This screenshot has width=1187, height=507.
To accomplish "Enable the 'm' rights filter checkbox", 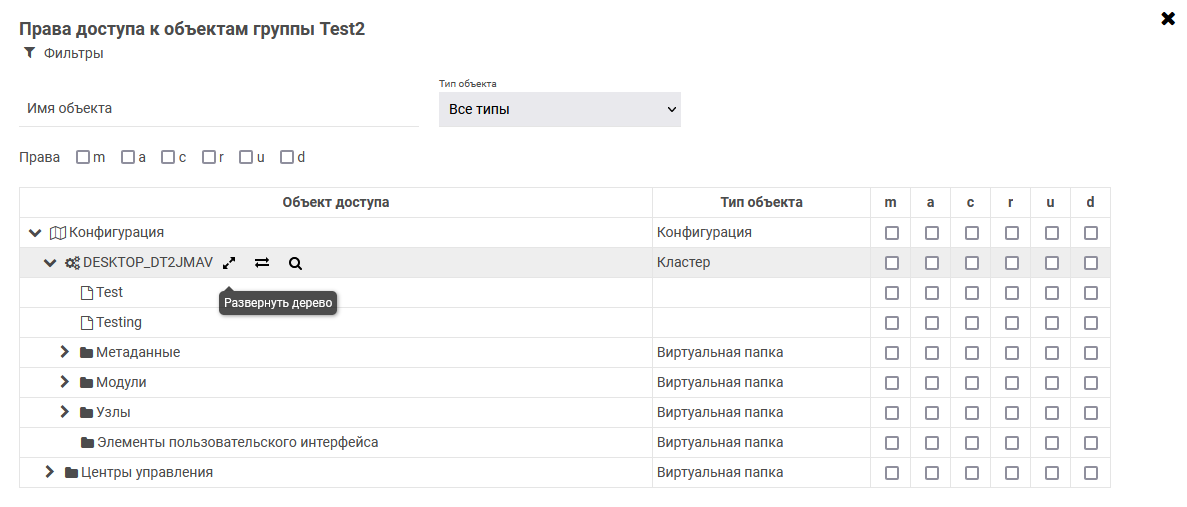I will (x=83, y=157).
